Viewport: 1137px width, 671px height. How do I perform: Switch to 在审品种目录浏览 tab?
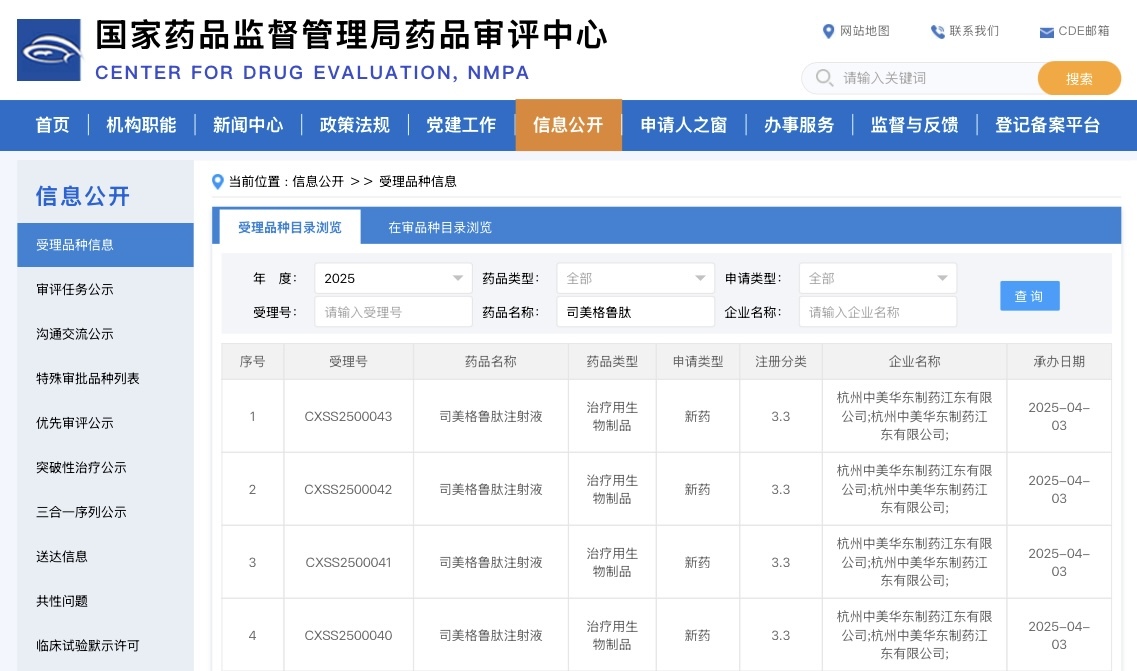coord(440,227)
